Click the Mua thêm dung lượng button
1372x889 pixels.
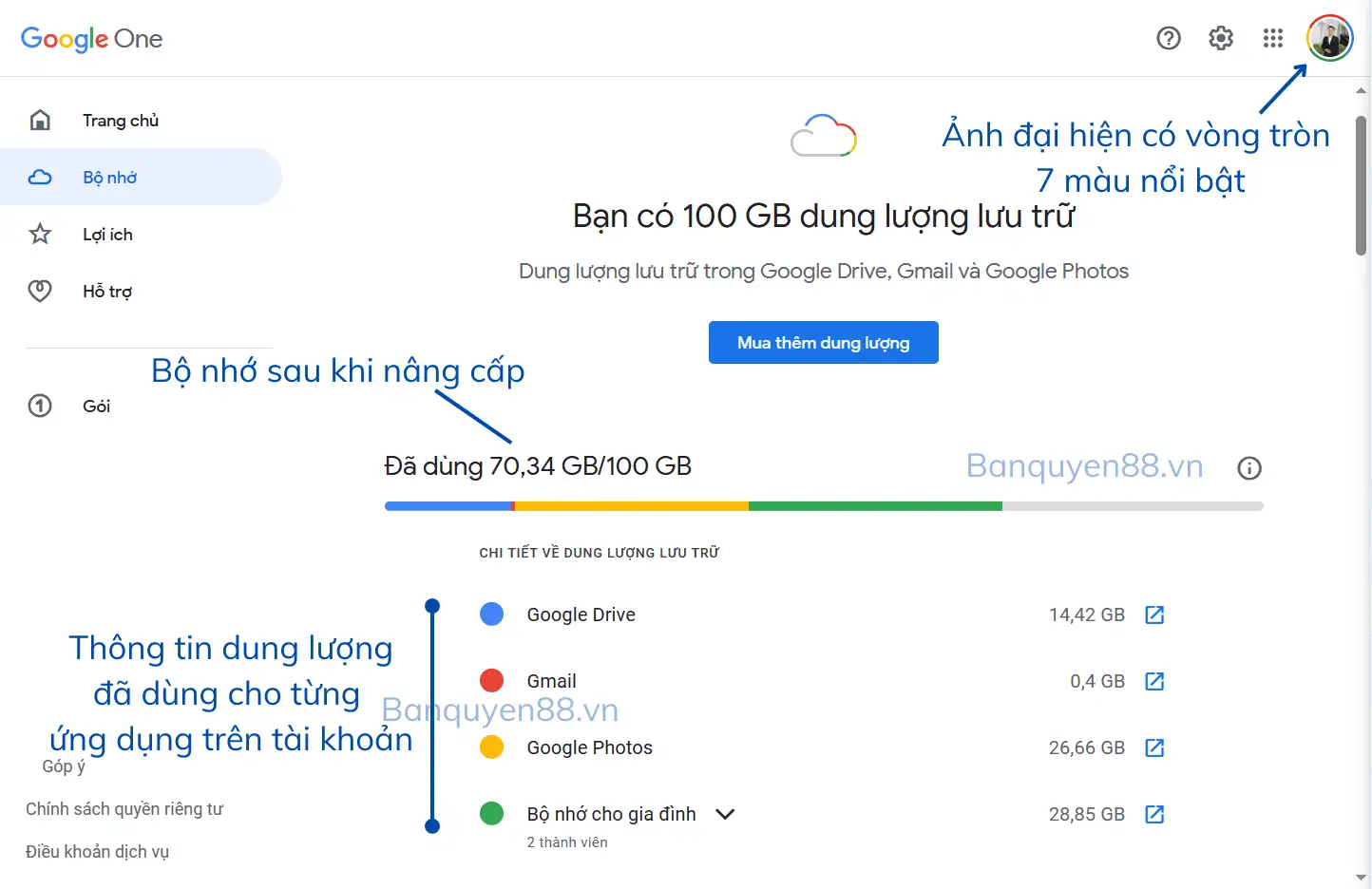823,342
